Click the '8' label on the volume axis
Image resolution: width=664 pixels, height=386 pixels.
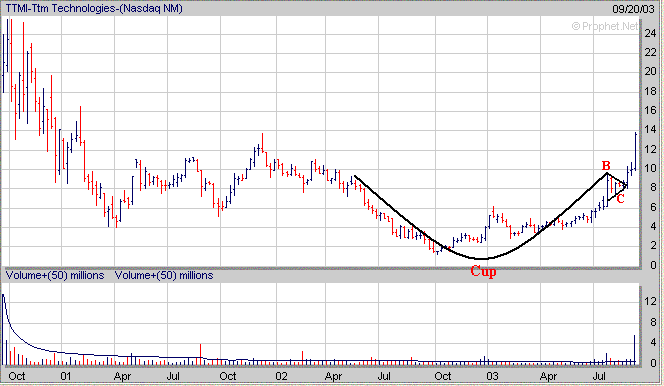coord(653,322)
